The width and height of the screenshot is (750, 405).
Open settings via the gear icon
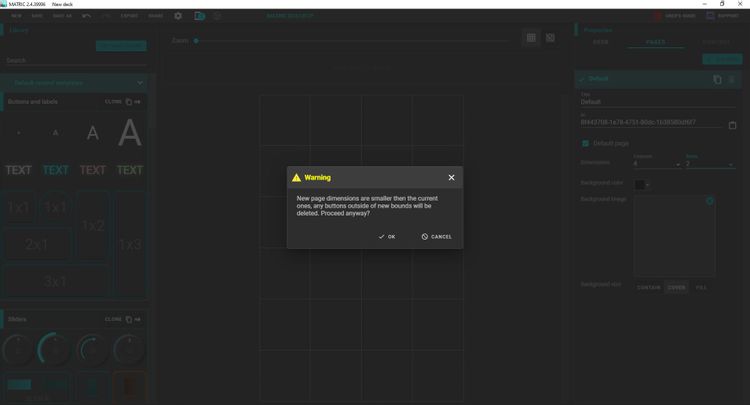178,16
